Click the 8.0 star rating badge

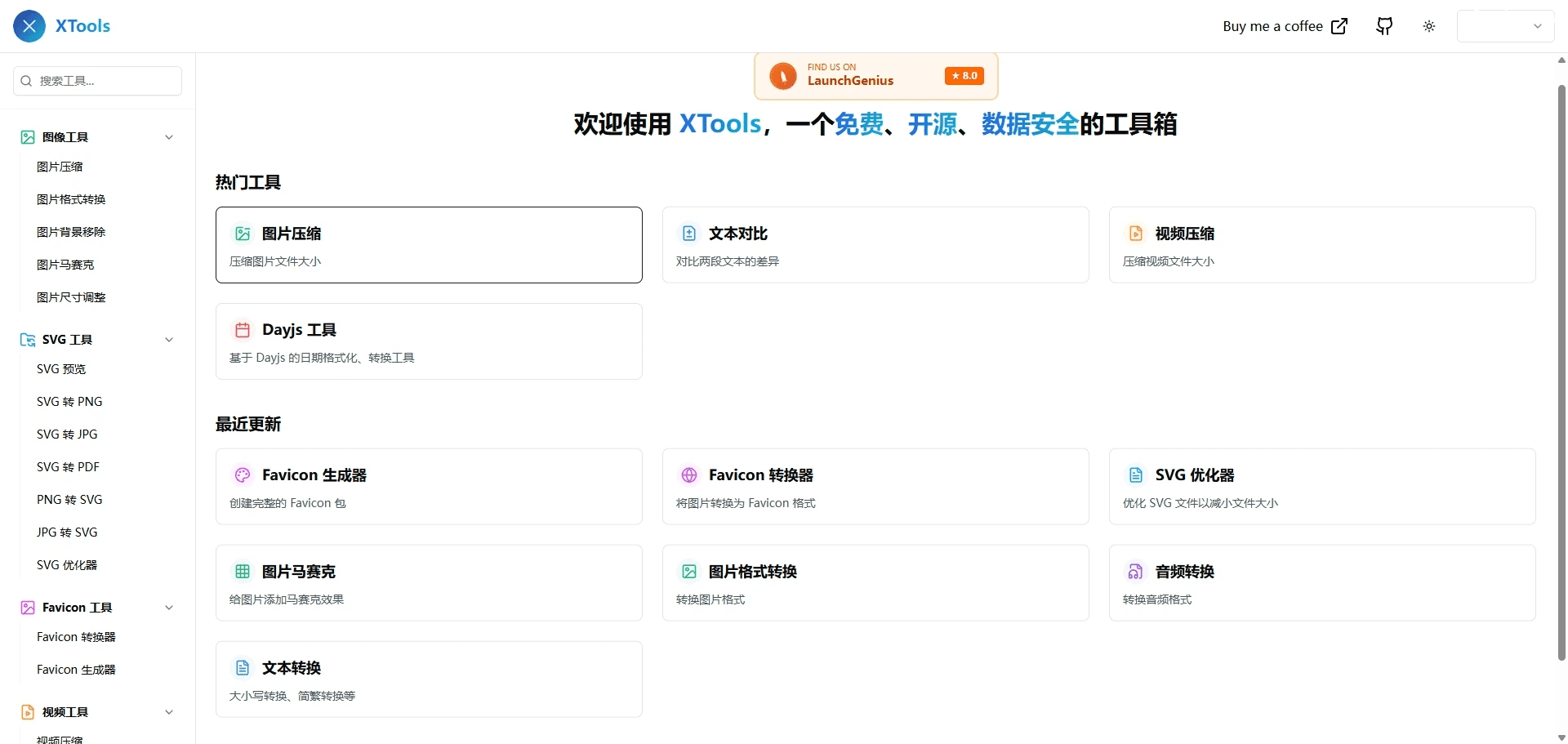pyautogui.click(x=964, y=76)
